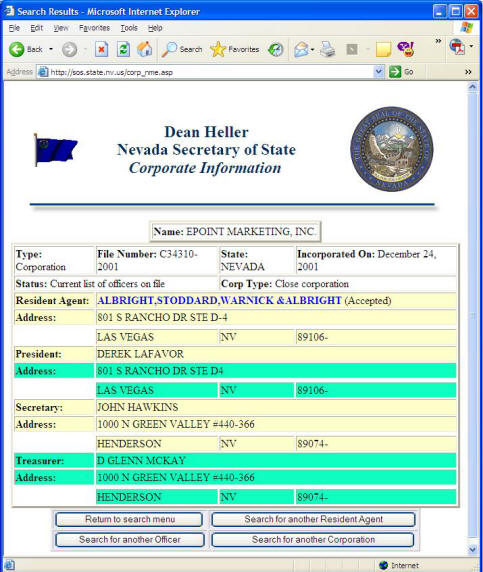The height and width of the screenshot is (572, 483).
Task: Click the Forward arrow icon
Action: pyautogui.click(x=69, y=49)
